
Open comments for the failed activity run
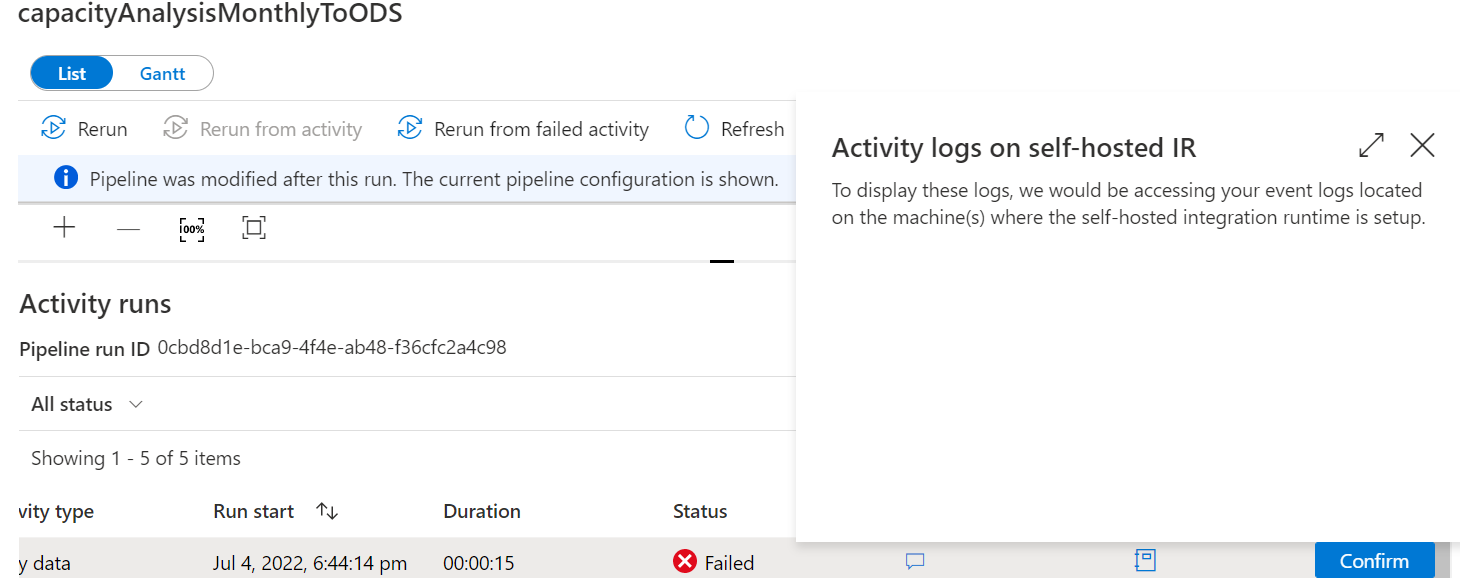tap(914, 561)
